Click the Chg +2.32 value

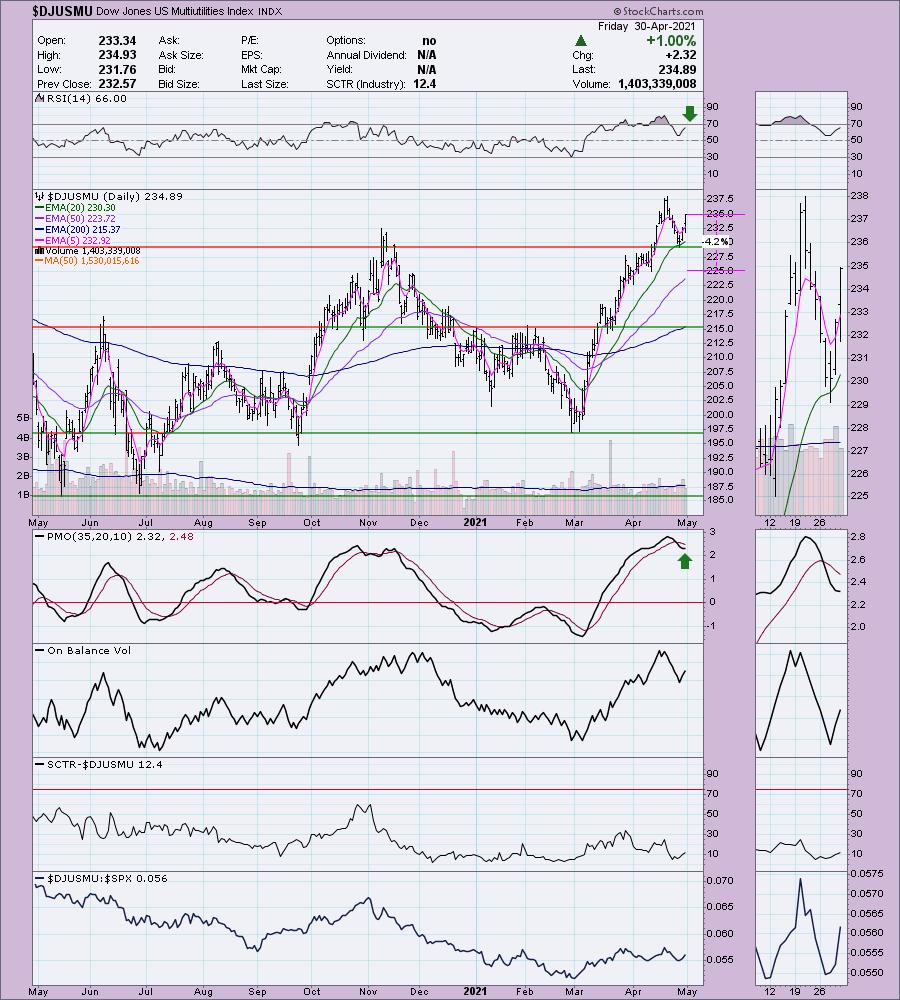coord(681,55)
